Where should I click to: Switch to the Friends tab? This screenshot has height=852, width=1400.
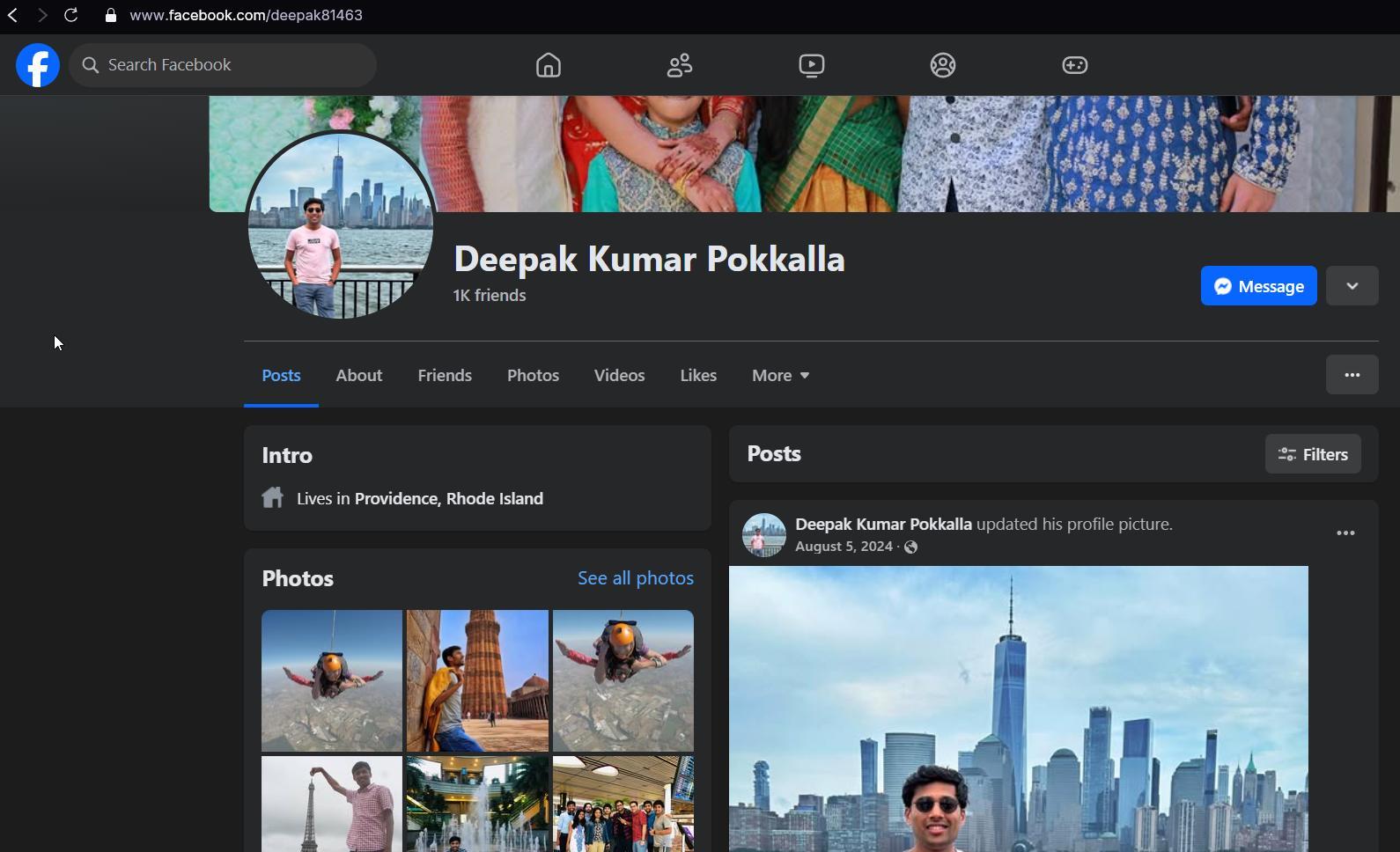click(x=445, y=376)
